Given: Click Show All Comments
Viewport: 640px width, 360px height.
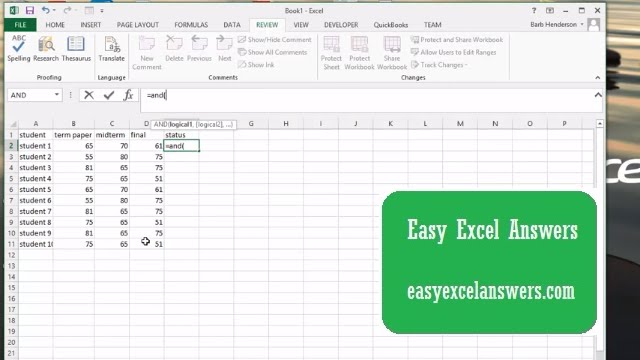Looking at the screenshot, I should coord(272,52).
